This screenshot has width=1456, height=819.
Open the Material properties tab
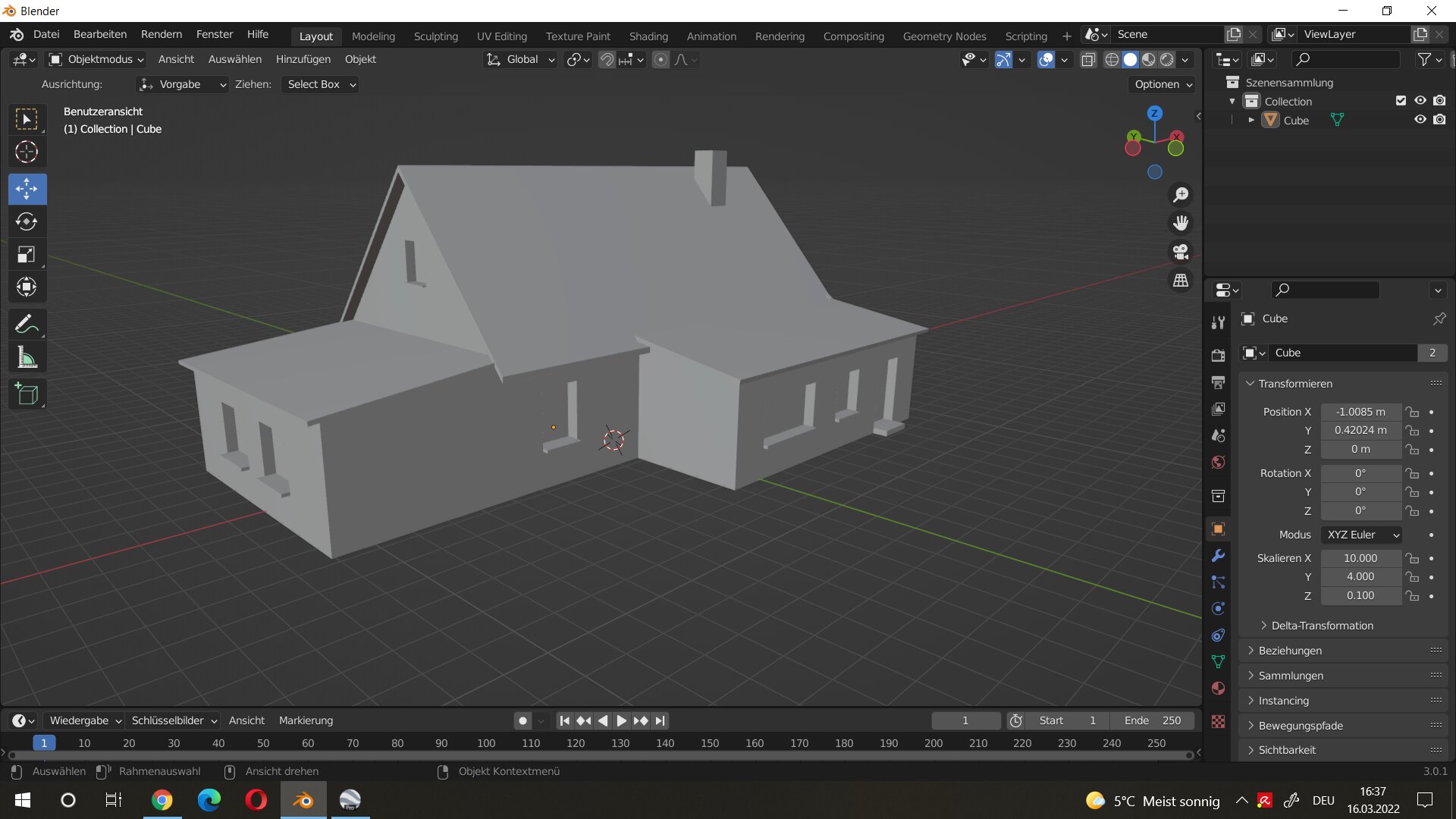pos(1218,688)
